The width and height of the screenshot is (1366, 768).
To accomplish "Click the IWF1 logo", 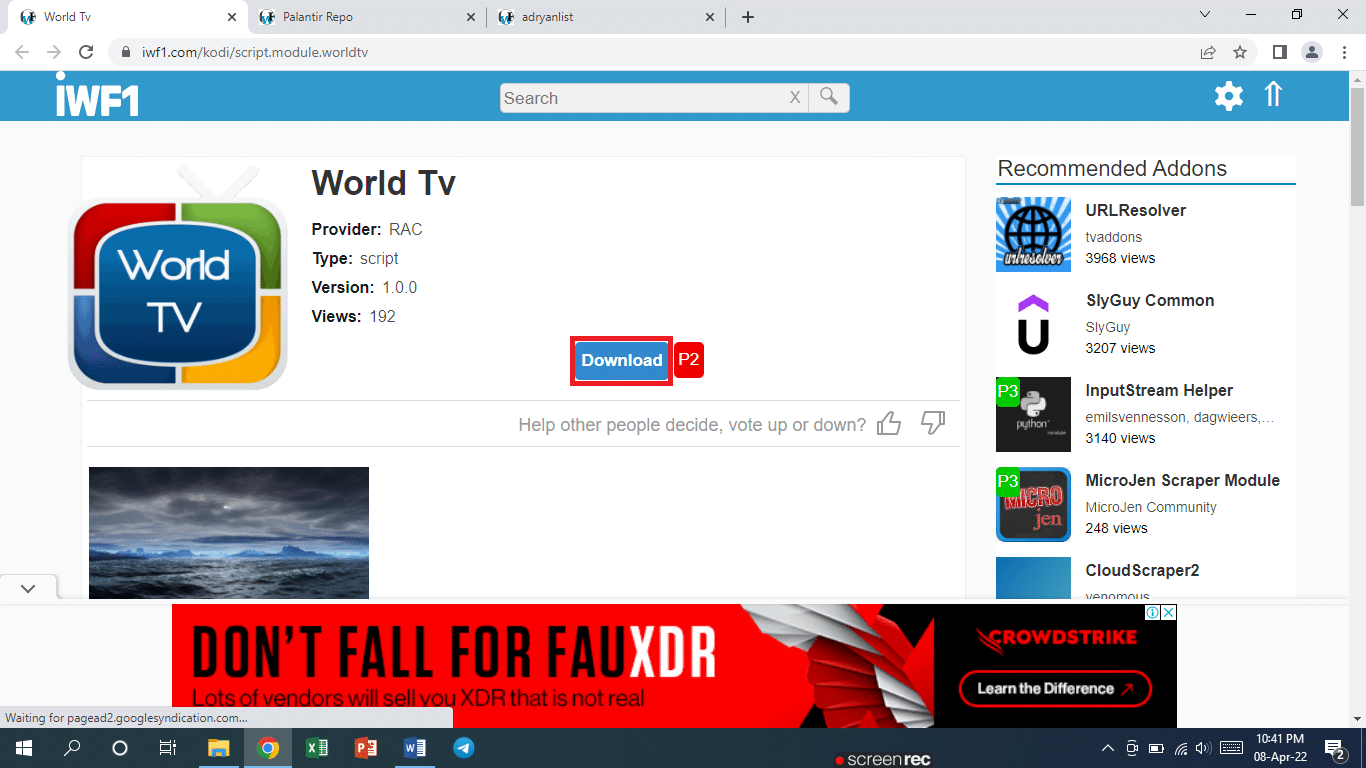I will pos(97,95).
